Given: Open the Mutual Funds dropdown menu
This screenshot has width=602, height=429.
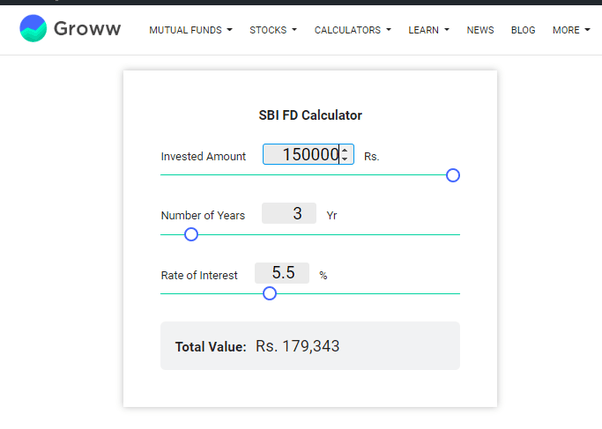Looking at the screenshot, I should pyautogui.click(x=191, y=30).
